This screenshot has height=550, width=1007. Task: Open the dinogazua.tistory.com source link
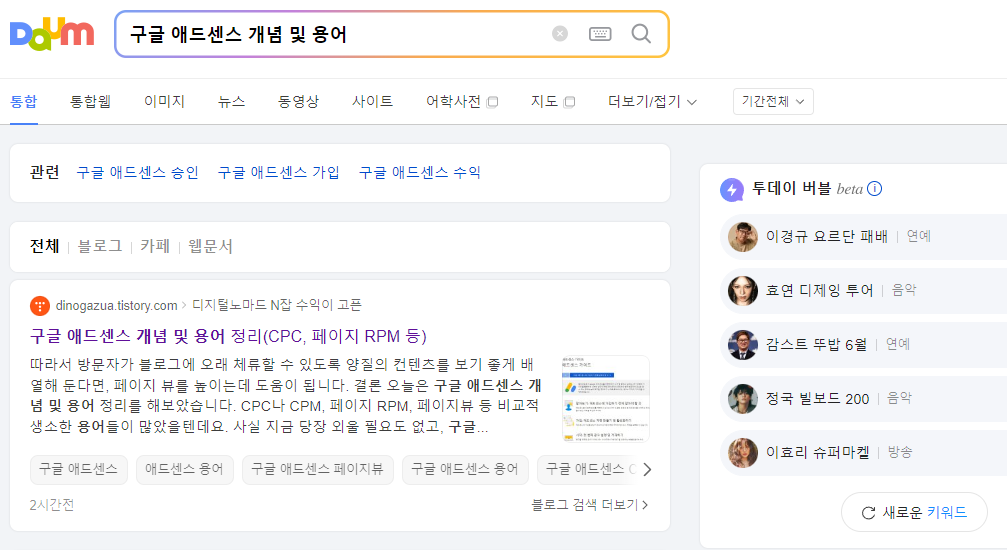pos(116,305)
